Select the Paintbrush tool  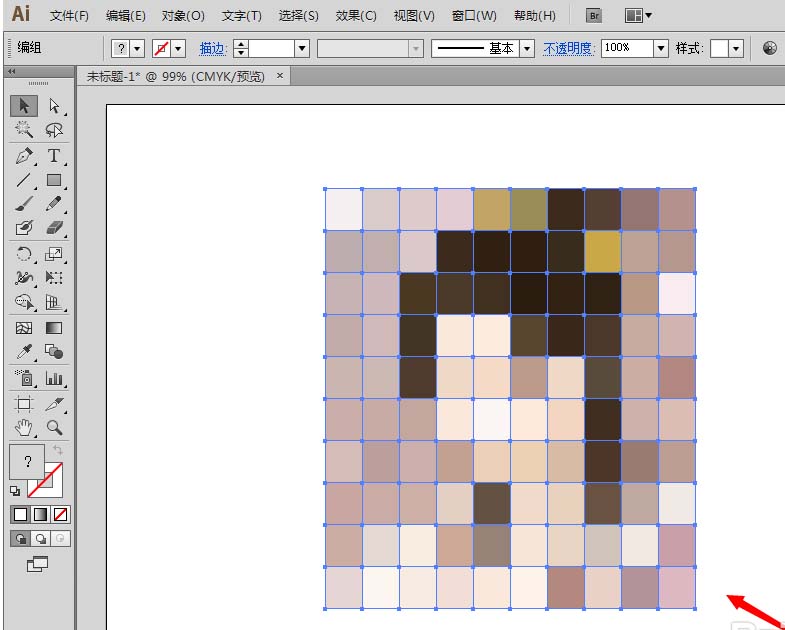click(x=24, y=204)
